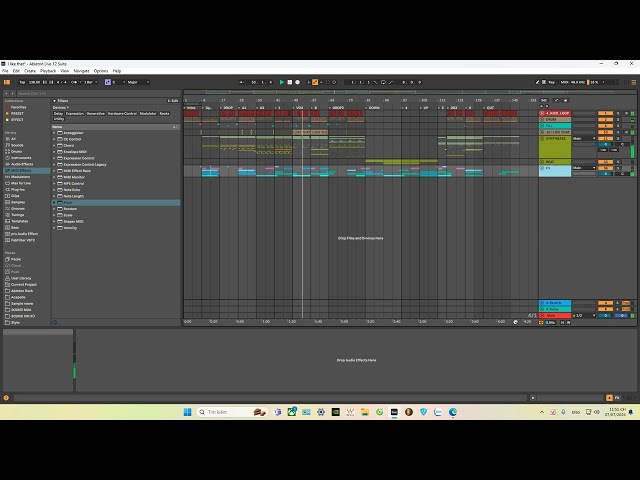Open Microsoft Edge from the taskbar
640x480 pixels.
pos(453,412)
